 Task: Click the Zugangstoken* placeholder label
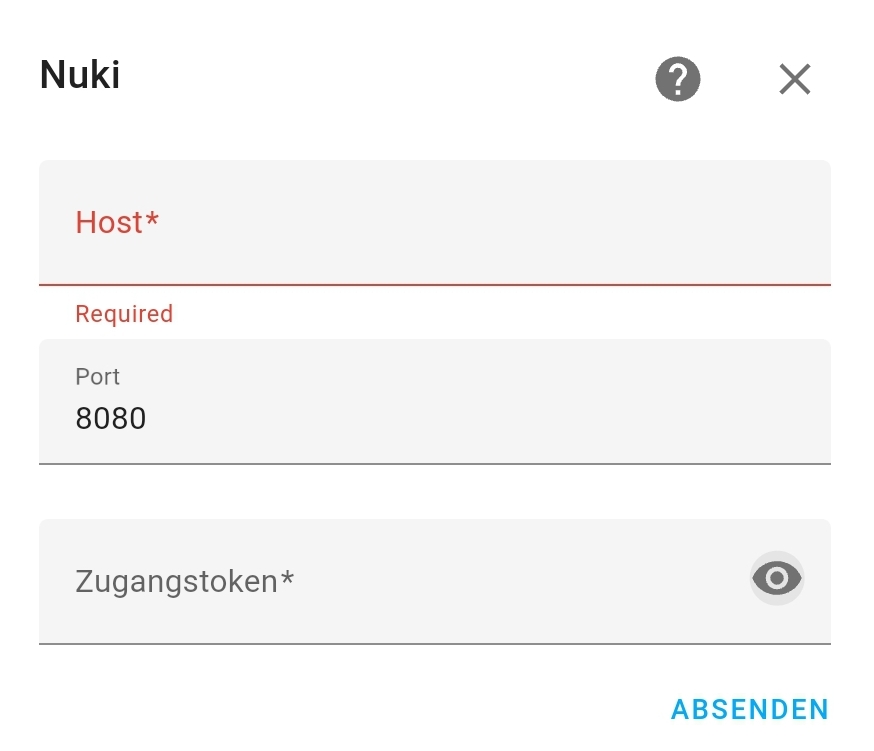(x=185, y=581)
